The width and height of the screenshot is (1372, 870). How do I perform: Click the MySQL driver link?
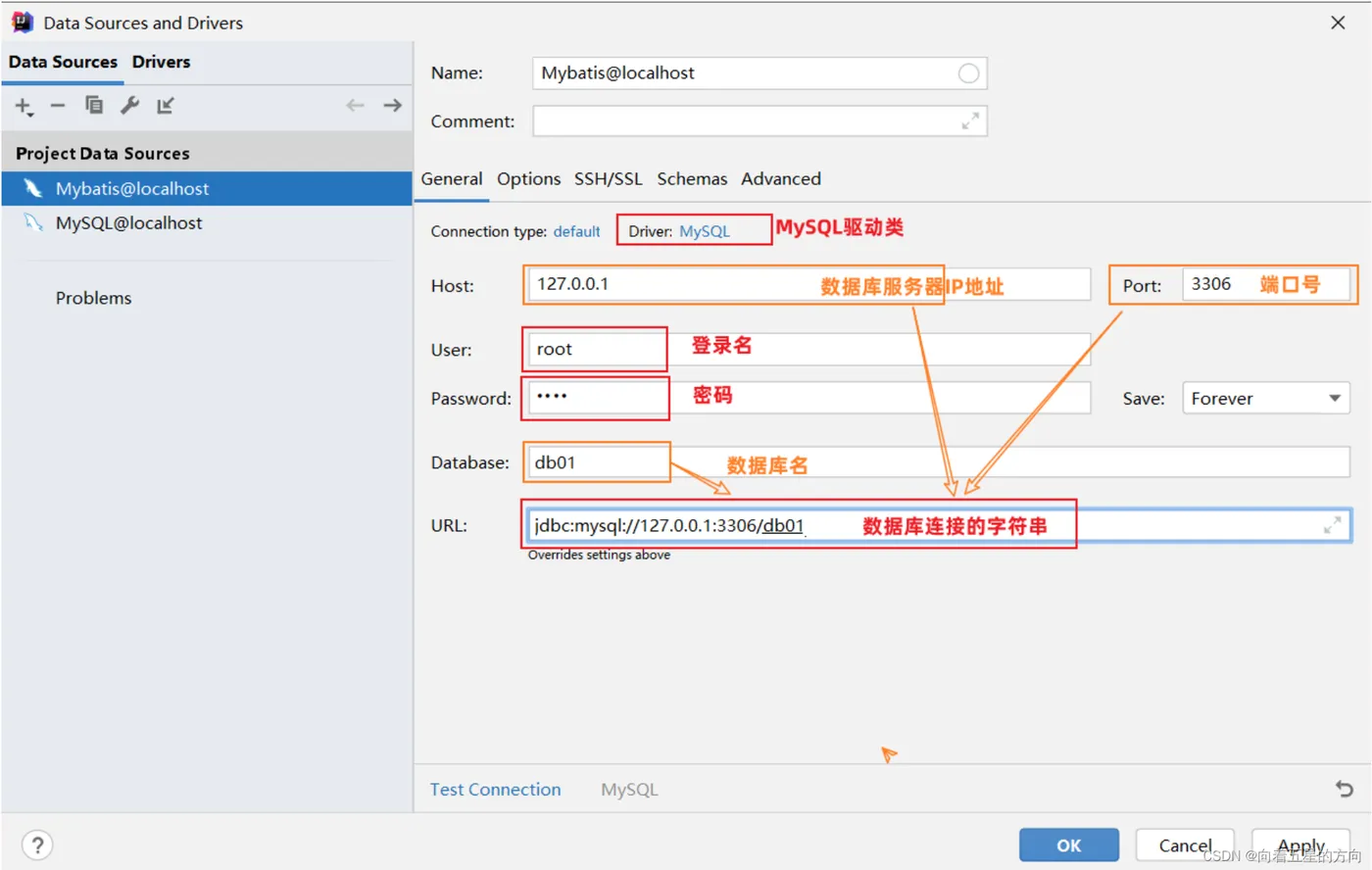tap(705, 231)
